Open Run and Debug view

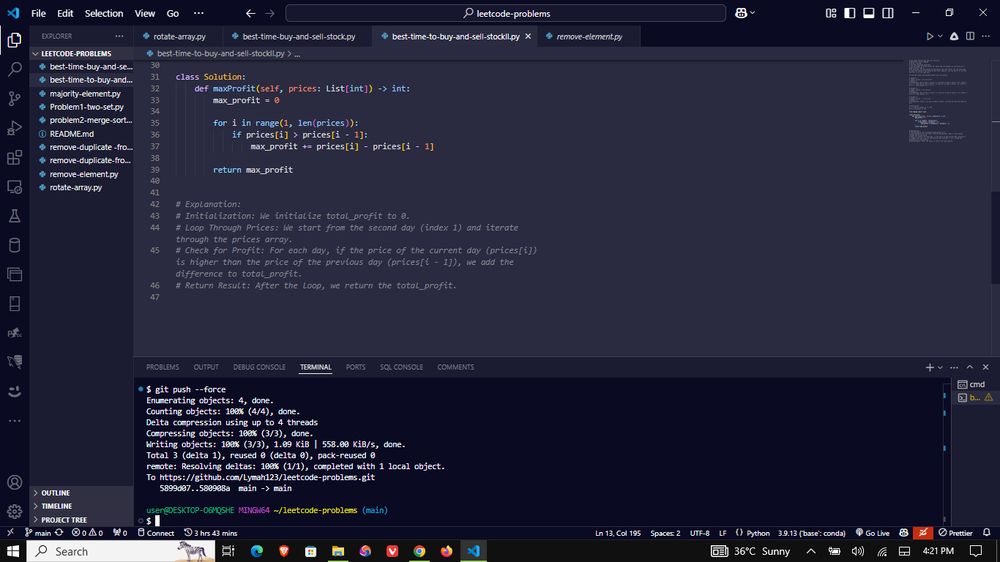tap(14, 128)
